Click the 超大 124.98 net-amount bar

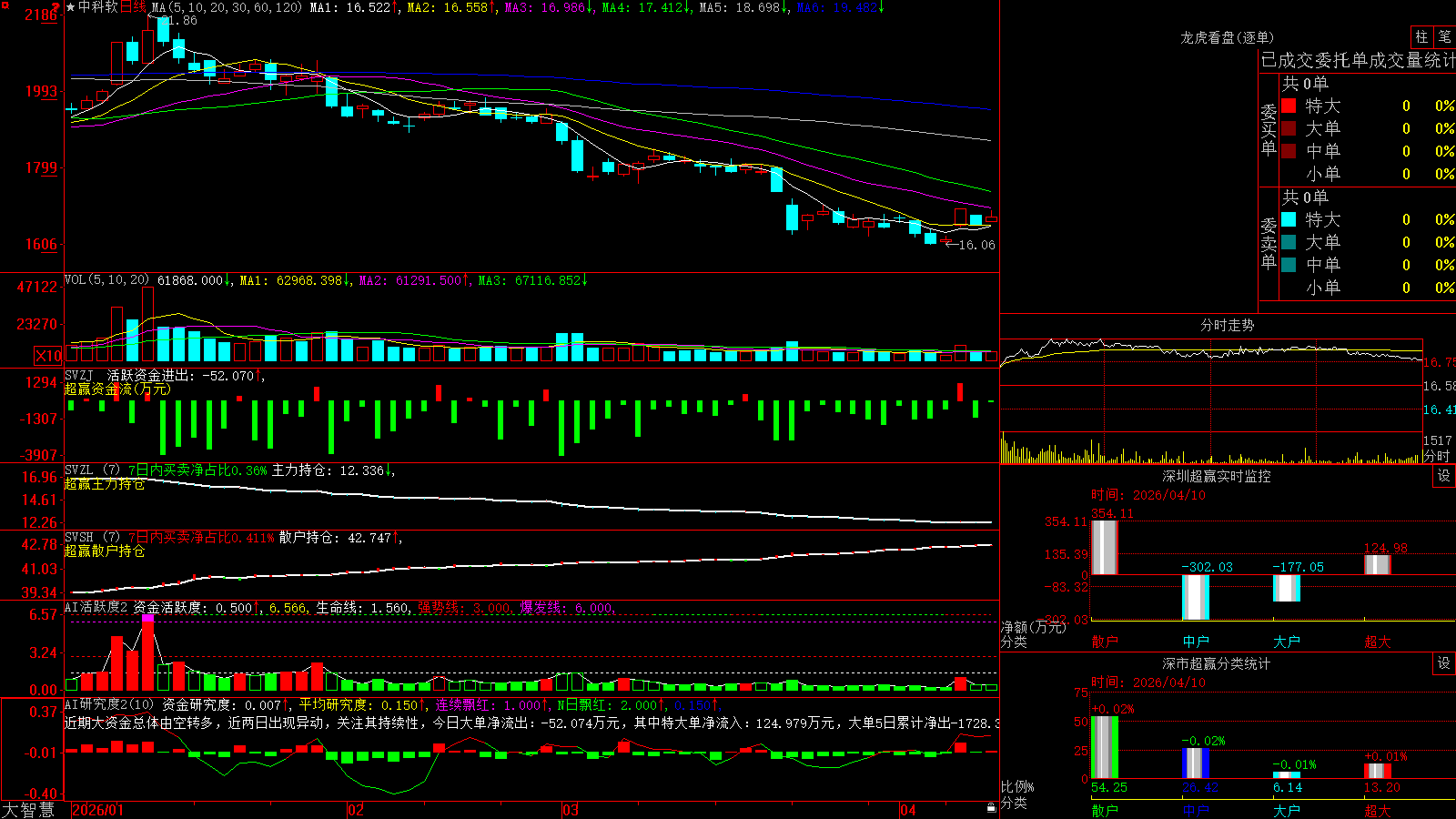pos(1378,564)
